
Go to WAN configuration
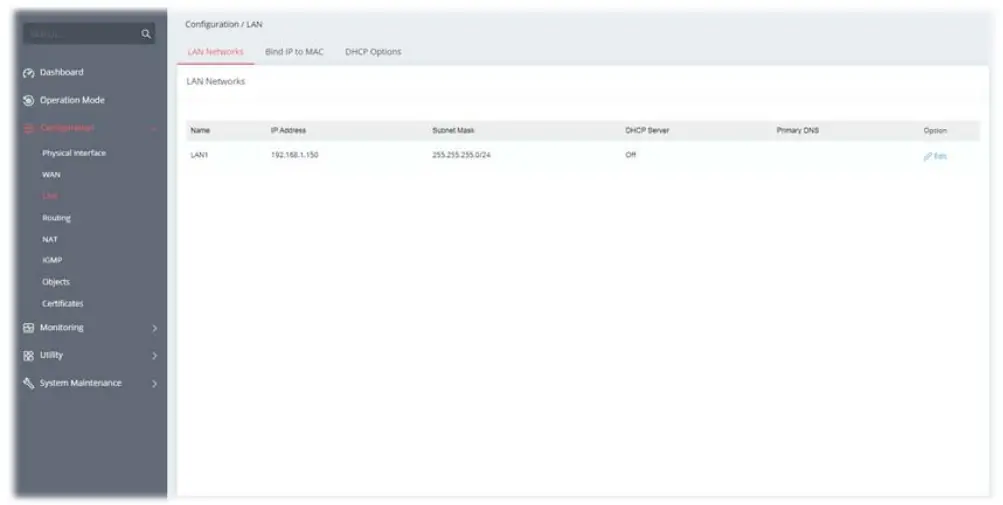point(51,175)
